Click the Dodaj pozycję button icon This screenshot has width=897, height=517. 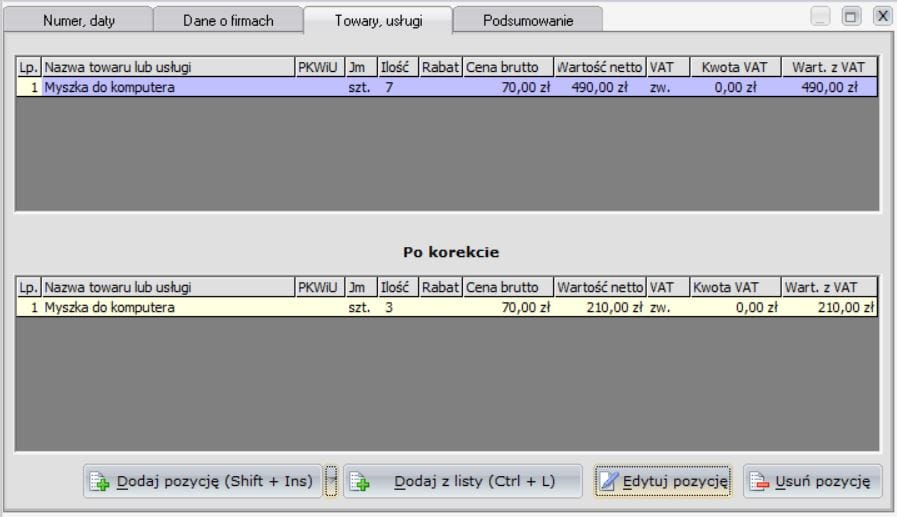pyautogui.click(x=100, y=482)
